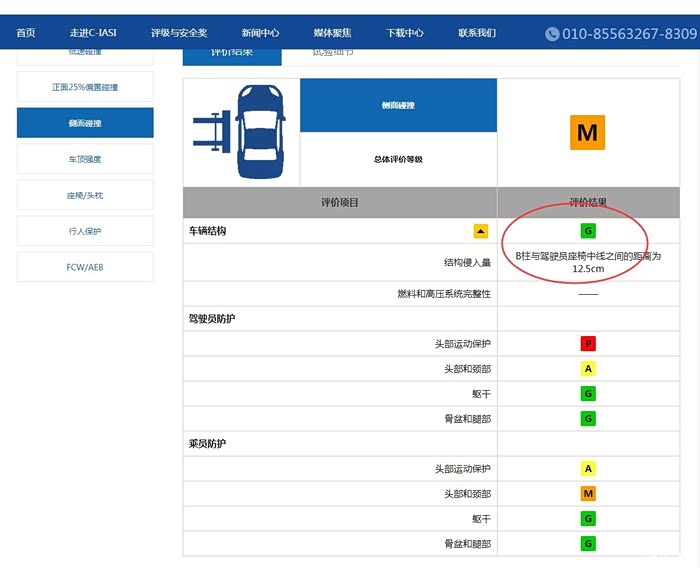Image resolution: width=700 pixels, height=568 pixels.
Task: Click the yellow A badge for driver 头部和颈部
Action: 588,368
